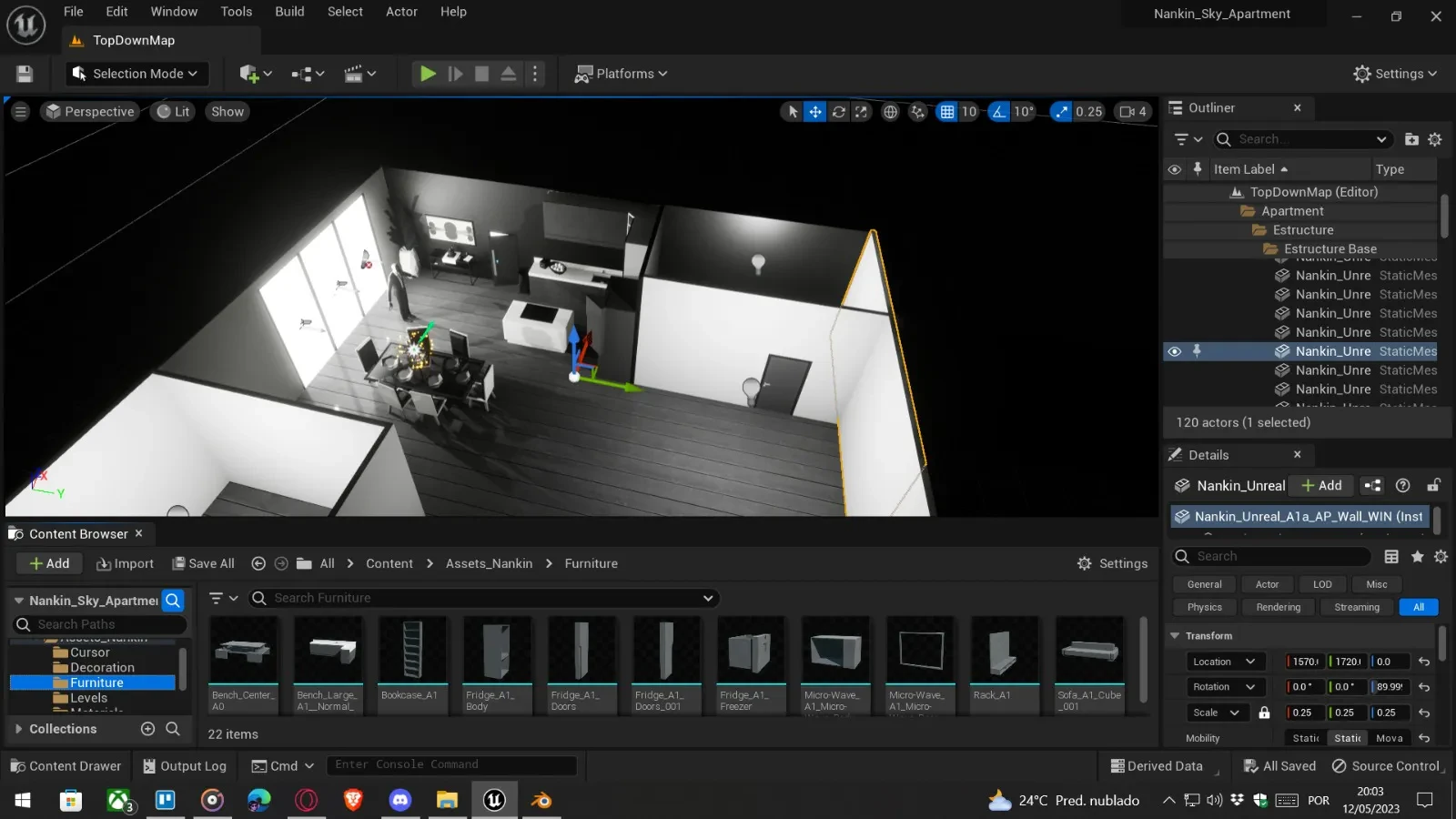Viewport: 1456px width, 819px height.
Task: Open Outliner filter options
Action: click(x=1188, y=139)
